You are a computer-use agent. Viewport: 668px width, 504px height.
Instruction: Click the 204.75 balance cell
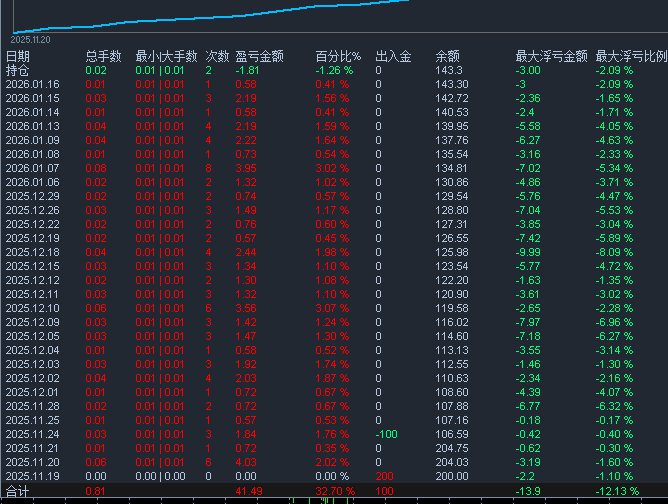450,449
